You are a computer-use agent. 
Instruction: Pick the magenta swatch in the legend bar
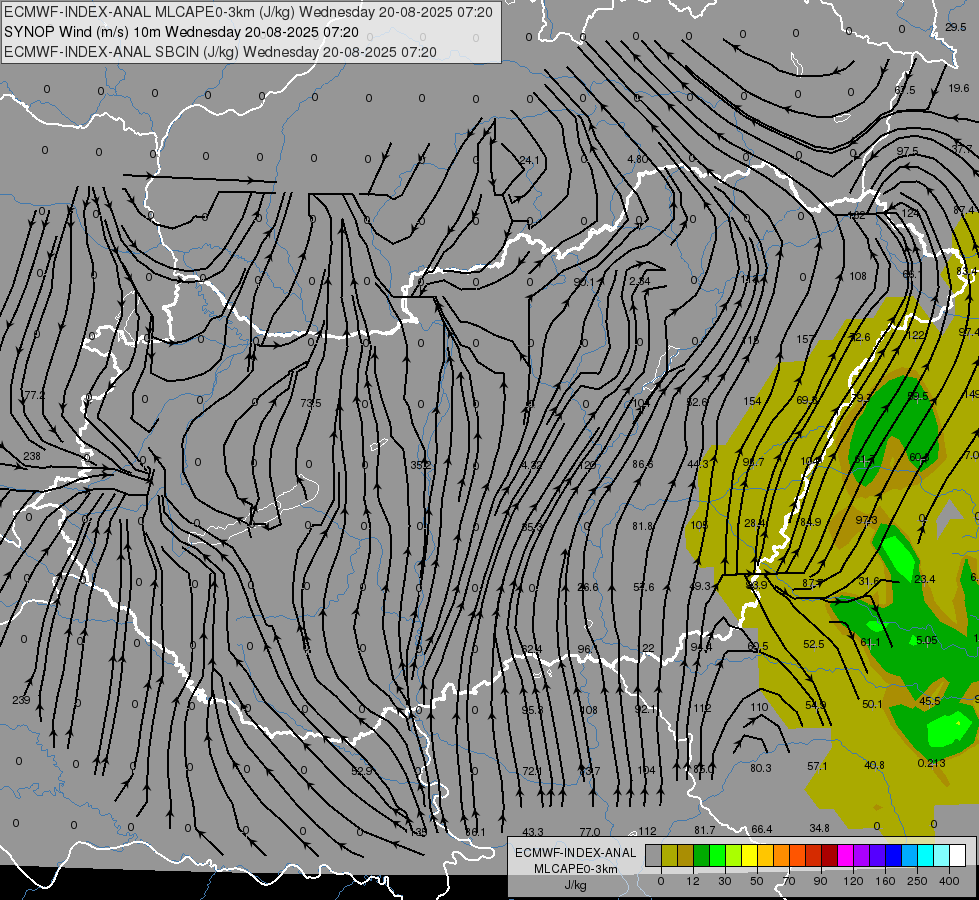tap(845, 855)
